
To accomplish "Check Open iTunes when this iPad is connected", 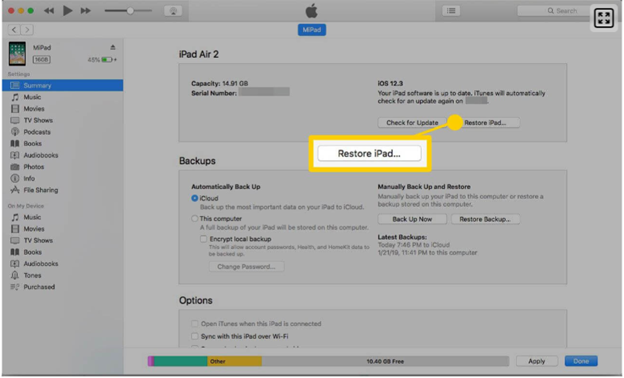I will 195,323.
